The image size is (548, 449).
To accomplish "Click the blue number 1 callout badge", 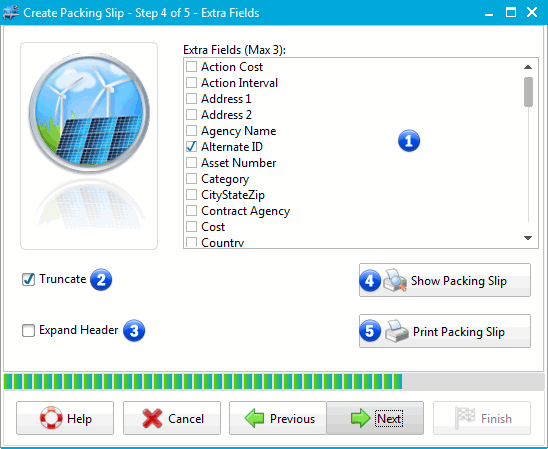I will point(409,141).
